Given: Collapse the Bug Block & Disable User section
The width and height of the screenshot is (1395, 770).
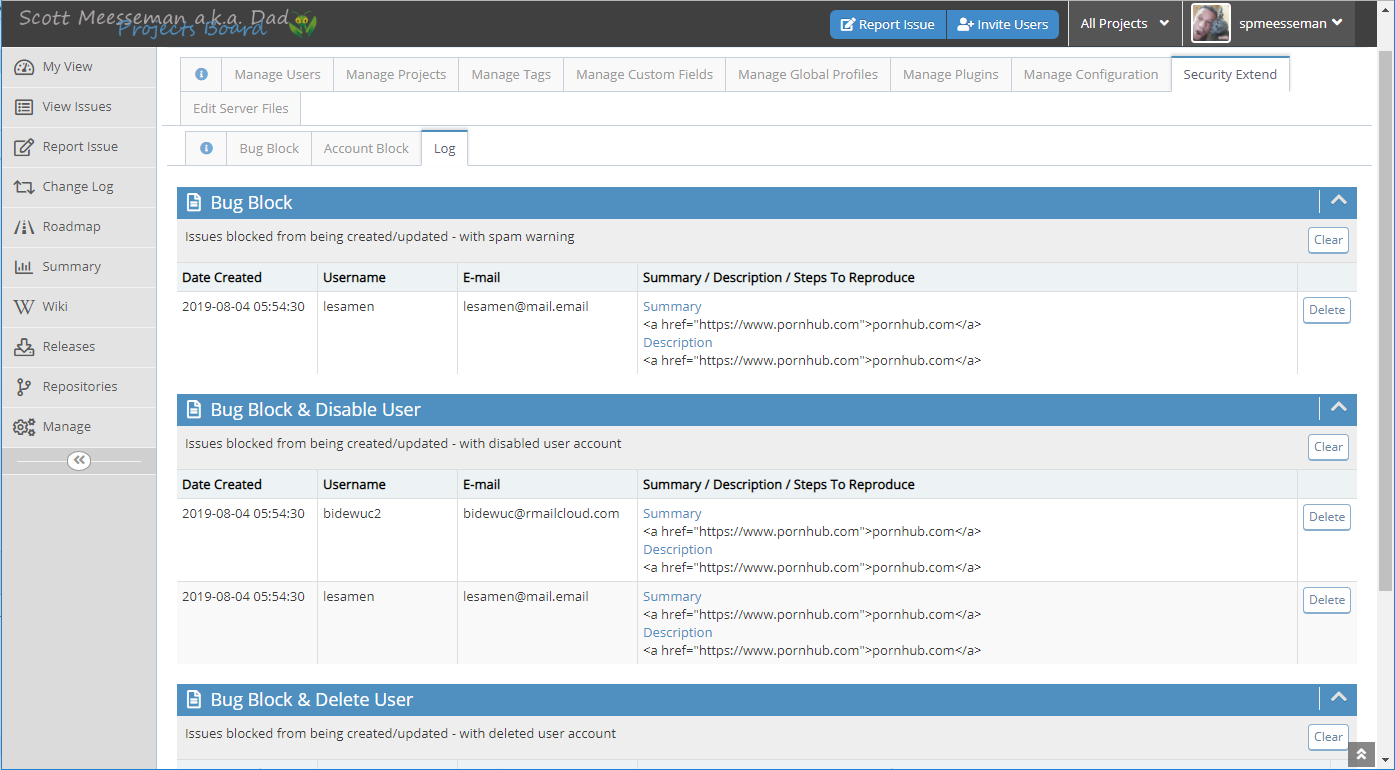Looking at the screenshot, I should pyautogui.click(x=1338, y=408).
